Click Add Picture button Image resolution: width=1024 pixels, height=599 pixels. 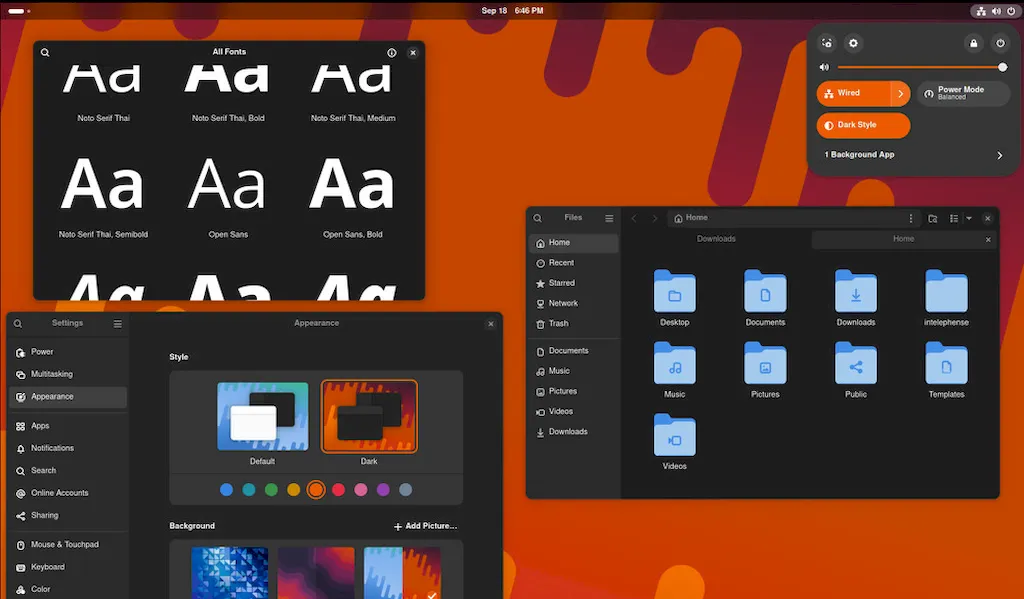[425, 526]
